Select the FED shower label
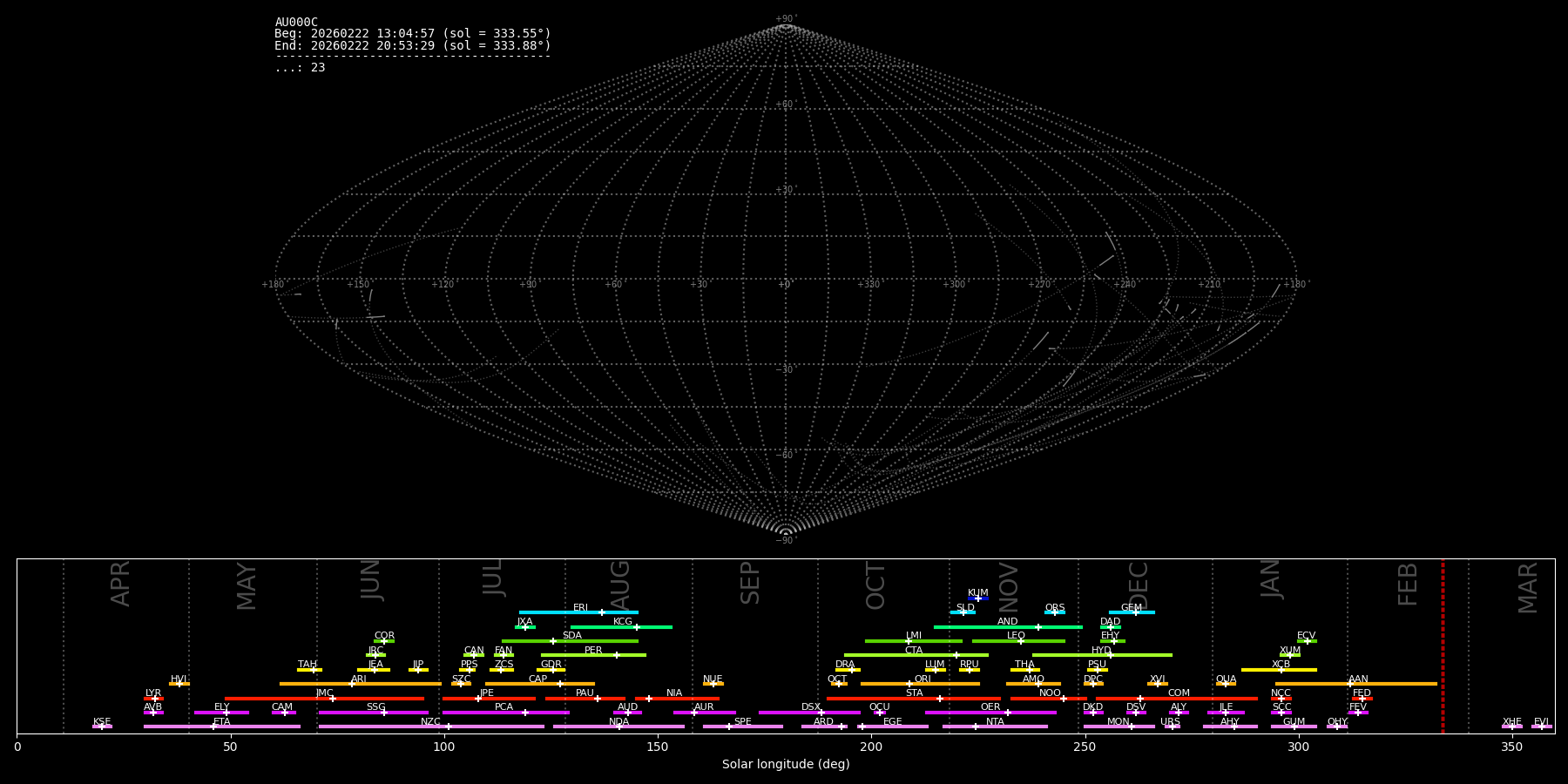The width and height of the screenshot is (1568, 784). tap(1362, 693)
